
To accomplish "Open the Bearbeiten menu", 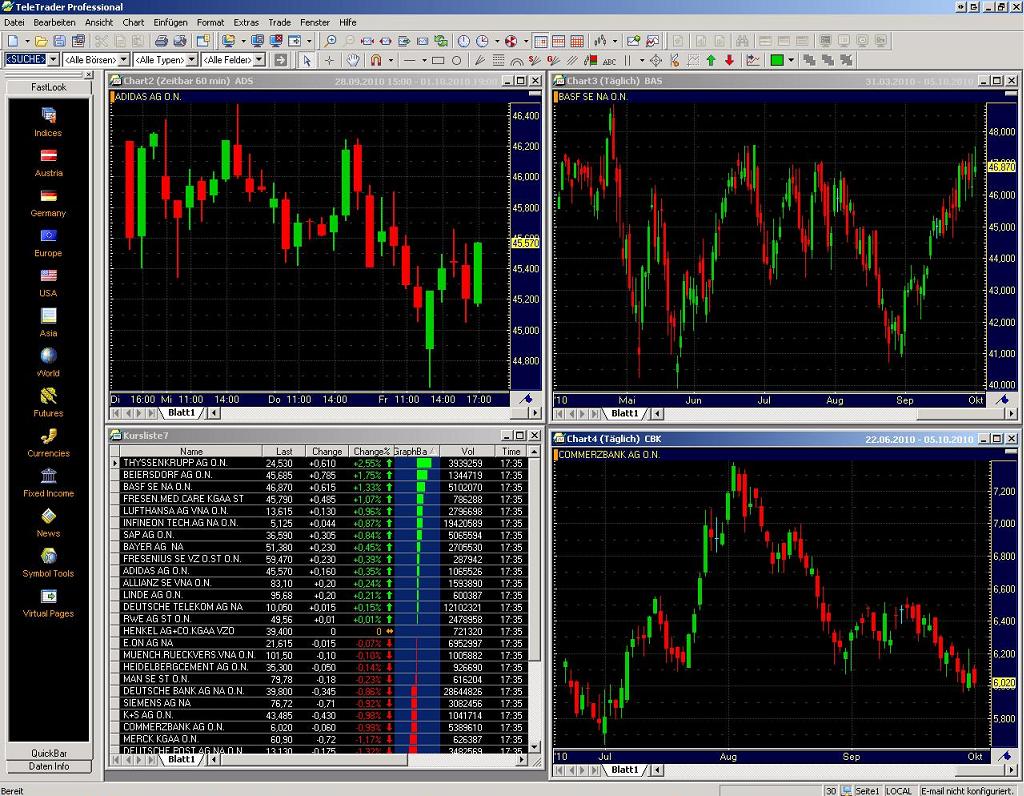I will [54, 22].
